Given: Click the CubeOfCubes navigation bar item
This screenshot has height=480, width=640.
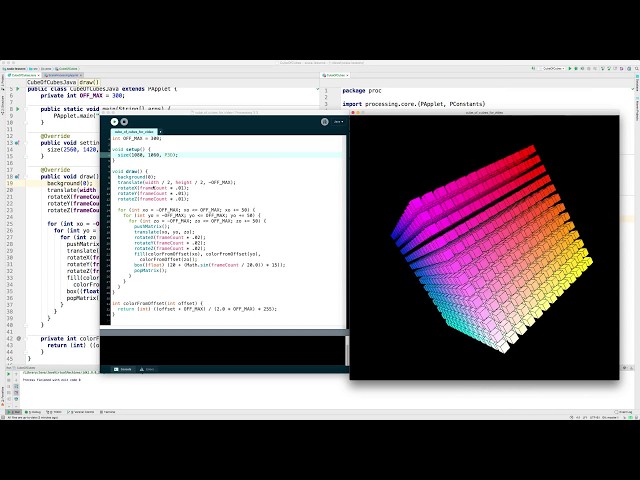Looking at the screenshot, I should pyautogui.click(x=67, y=69).
